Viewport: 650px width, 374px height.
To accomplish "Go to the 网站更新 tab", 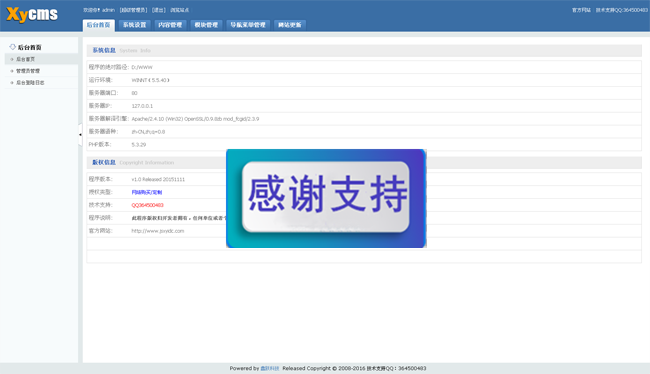I will tap(290, 25).
